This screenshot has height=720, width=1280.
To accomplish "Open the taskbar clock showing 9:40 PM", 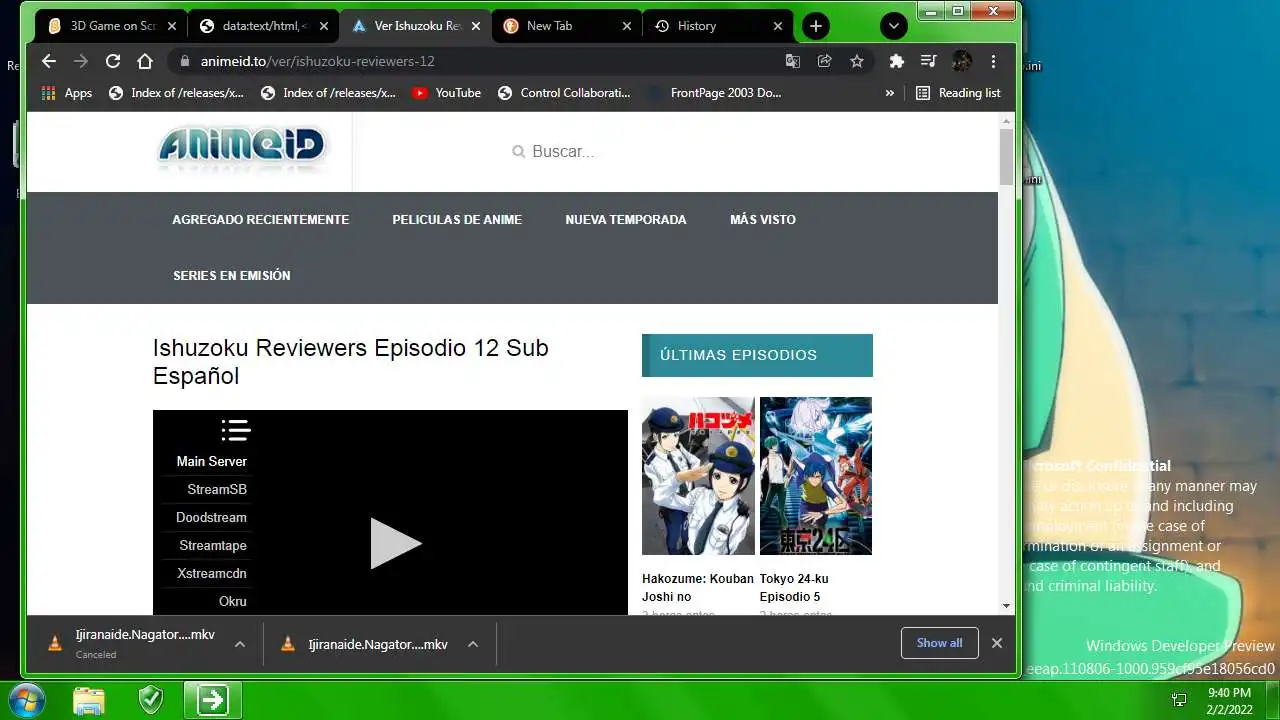I will (1229, 700).
